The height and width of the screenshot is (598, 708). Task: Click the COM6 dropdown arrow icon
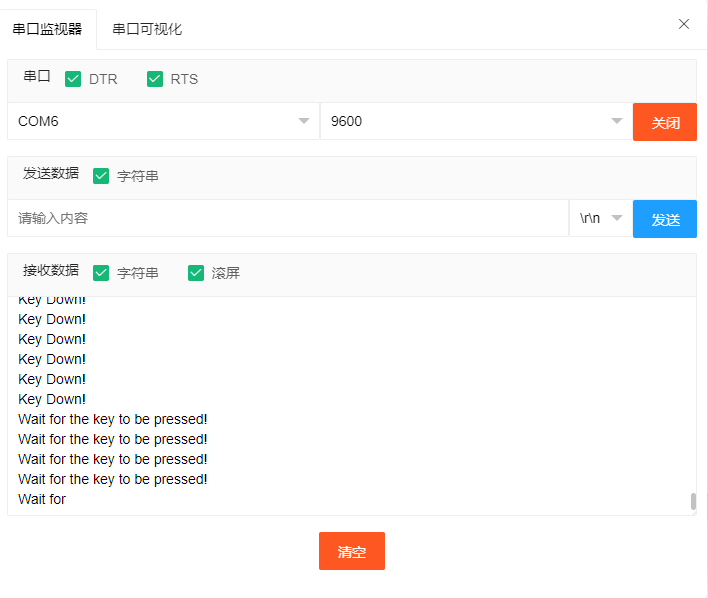pyautogui.click(x=304, y=121)
